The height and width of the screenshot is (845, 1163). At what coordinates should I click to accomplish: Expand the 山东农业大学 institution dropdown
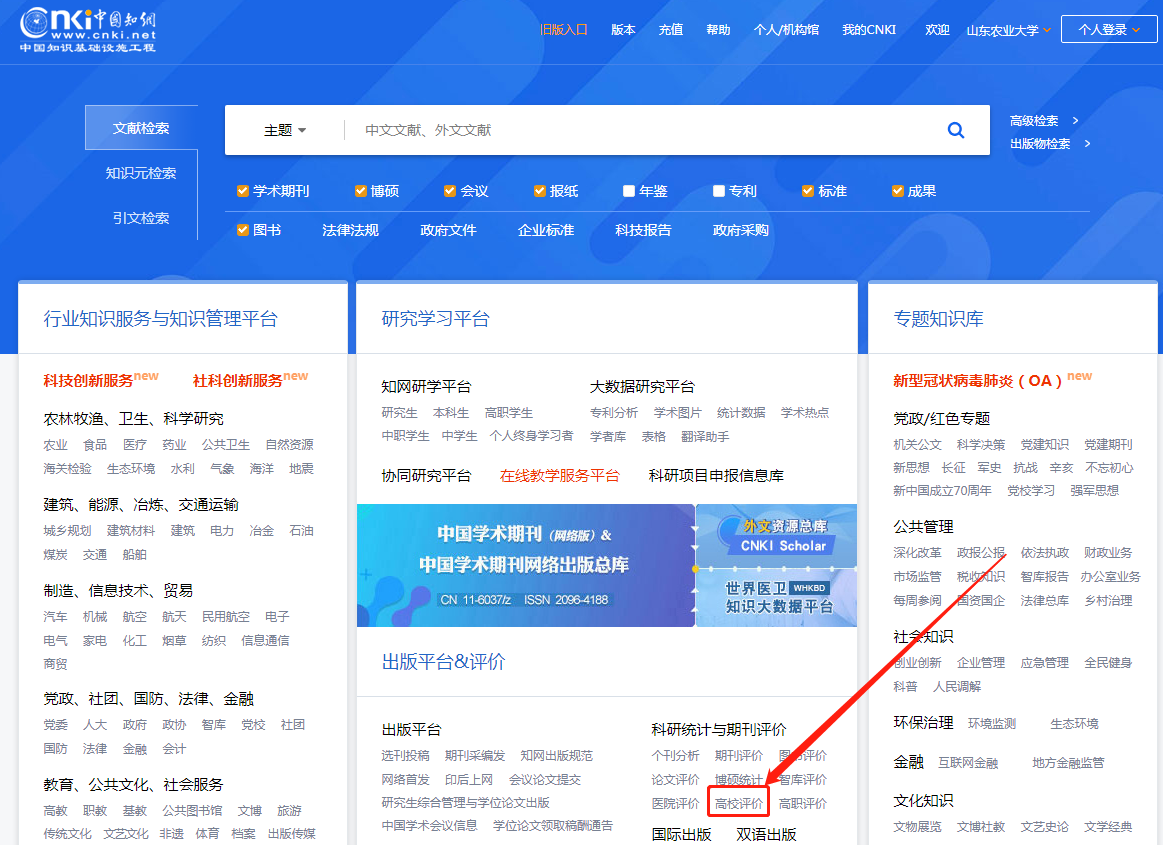[x=1009, y=30]
